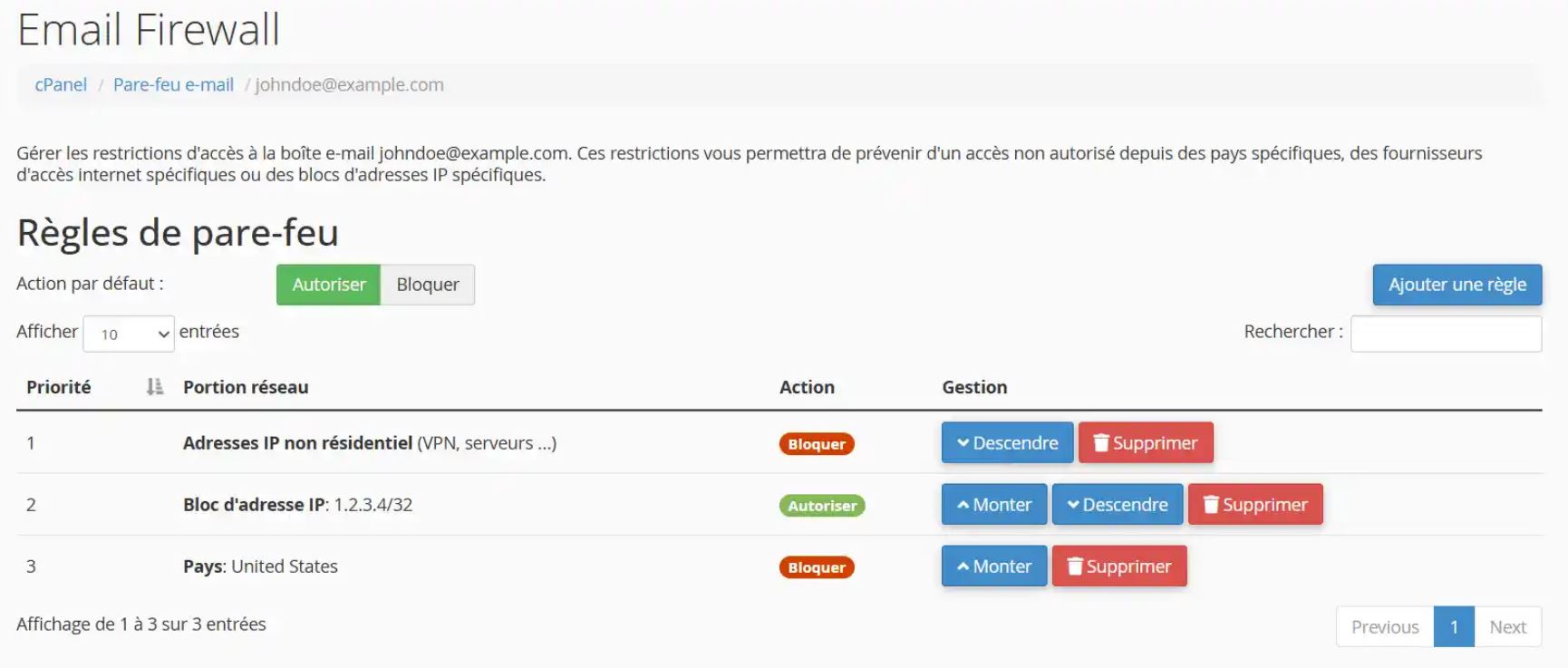This screenshot has height=668, width=1568.
Task: Click the Next pagination button
Action: [1507, 626]
